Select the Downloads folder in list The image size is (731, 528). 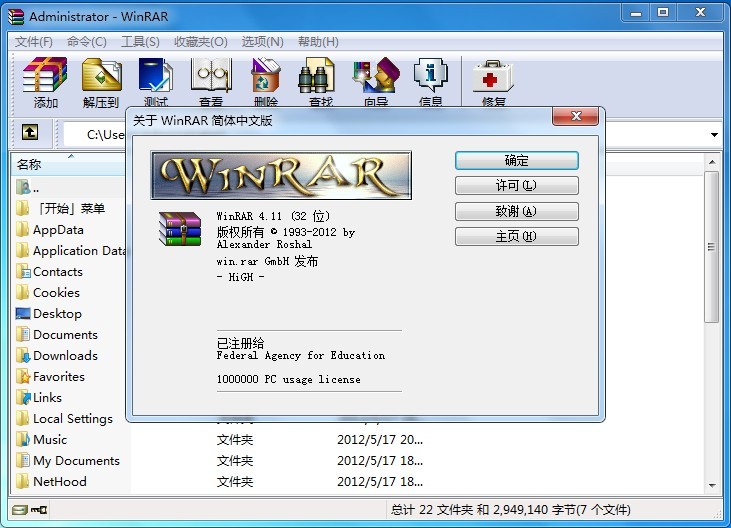tap(65, 356)
